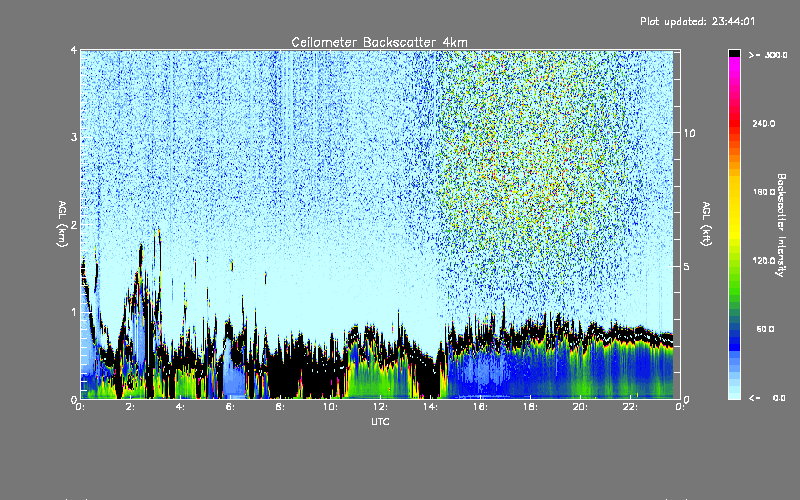Select the "UTC" x-axis label

point(380,422)
